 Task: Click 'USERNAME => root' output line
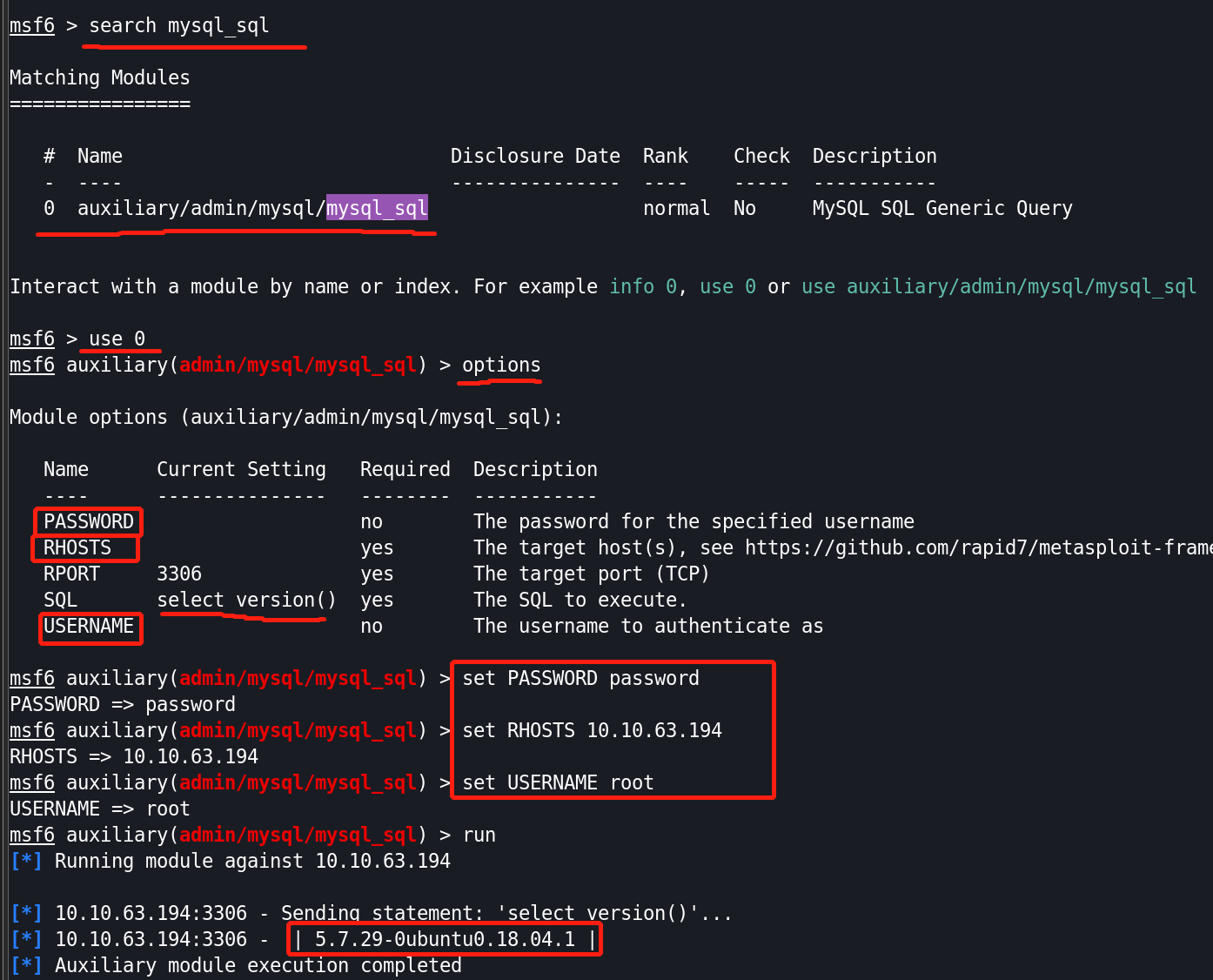[x=100, y=809]
